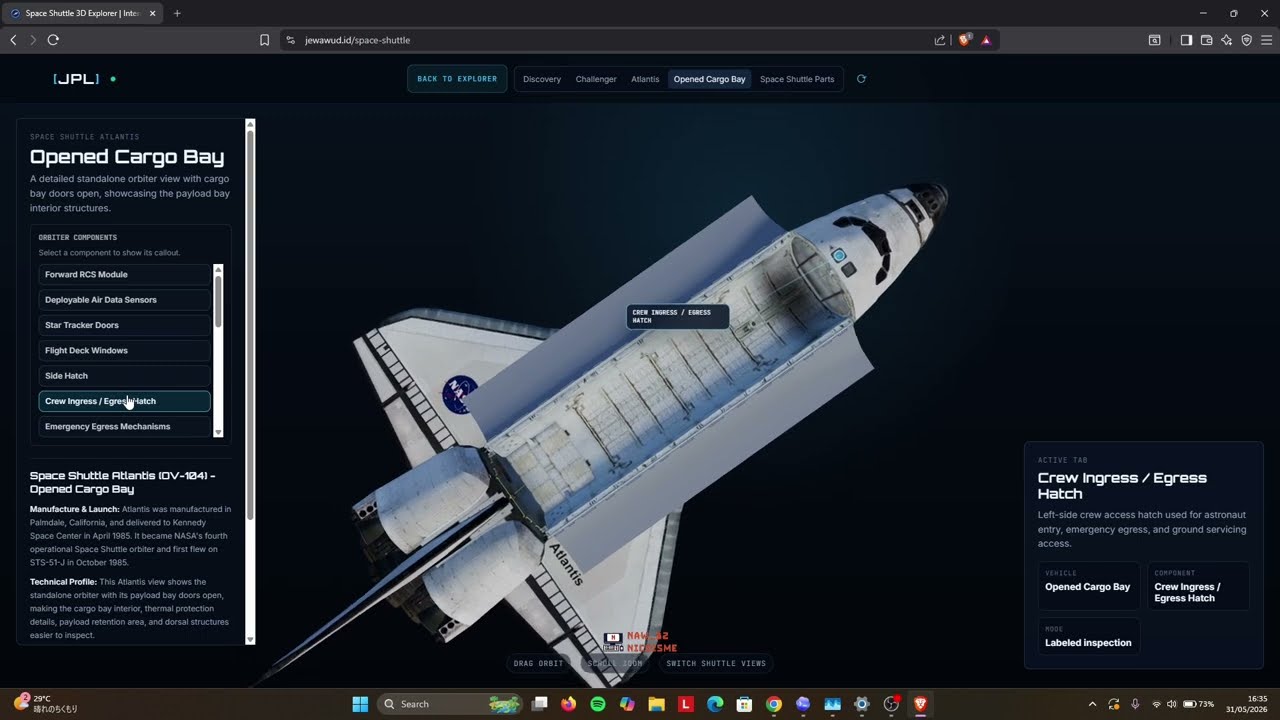
Task: Open Firefox from the taskbar
Action: pyautogui.click(x=569, y=704)
